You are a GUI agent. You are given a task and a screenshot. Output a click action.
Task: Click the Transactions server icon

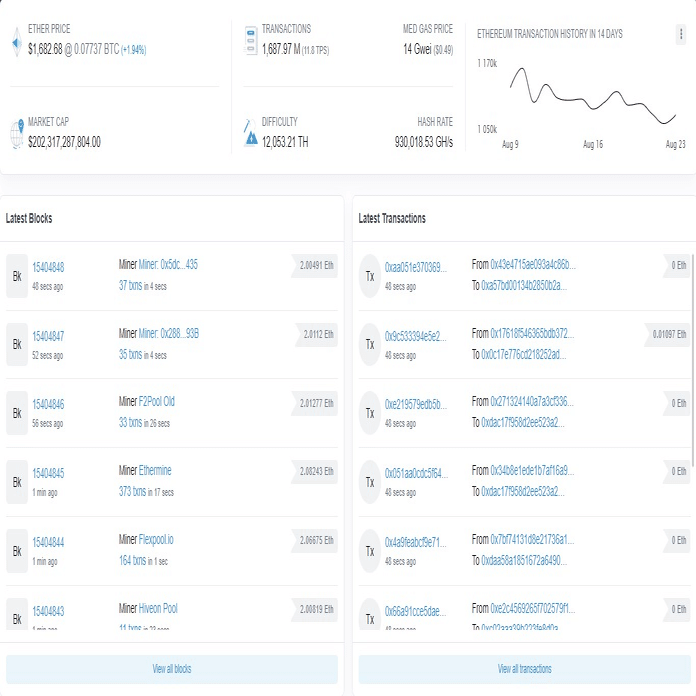point(251,41)
